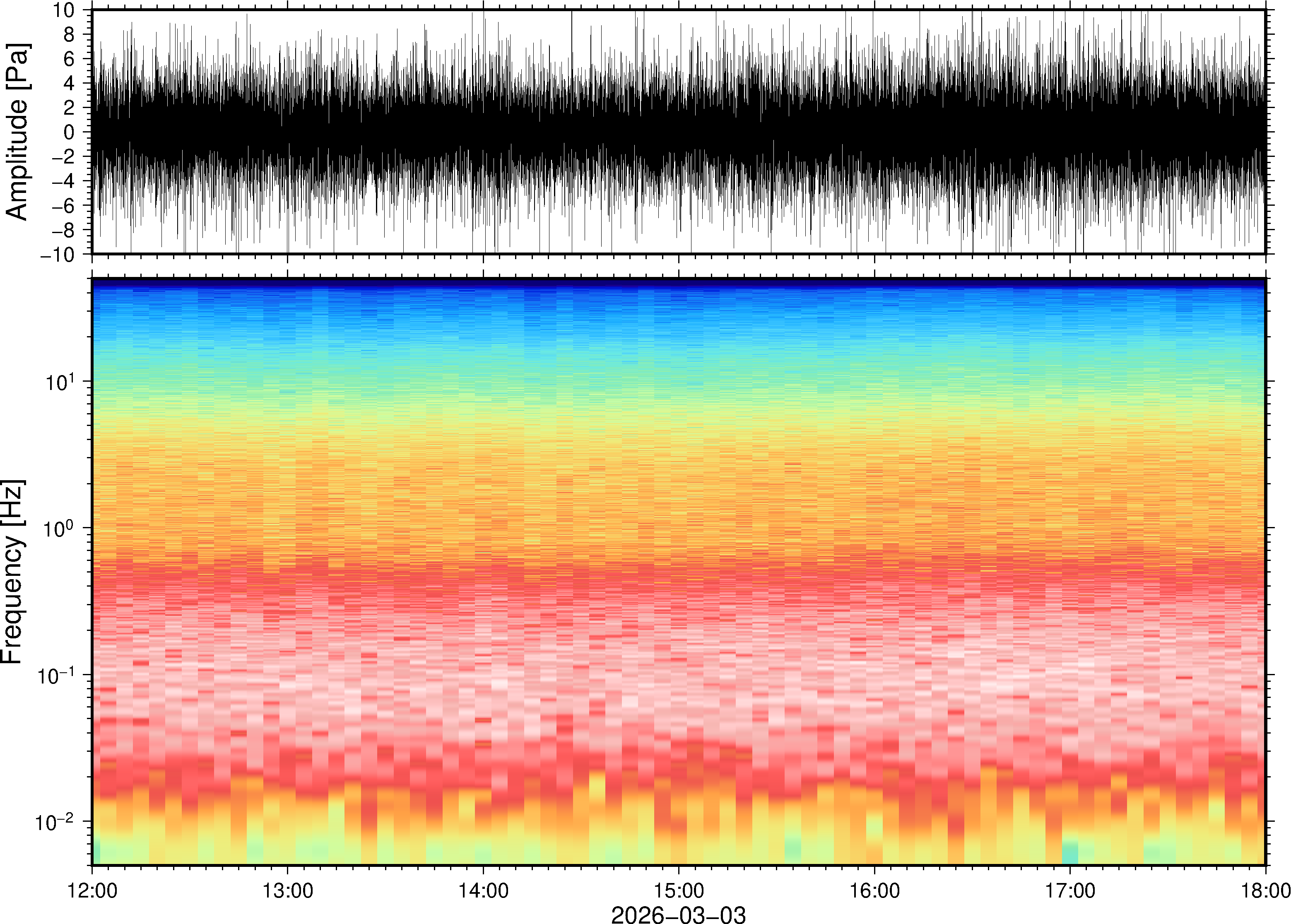The width and height of the screenshot is (1291, 924).
Task: Click the 12:00 time axis label
Action: pyautogui.click(x=92, y=890)
